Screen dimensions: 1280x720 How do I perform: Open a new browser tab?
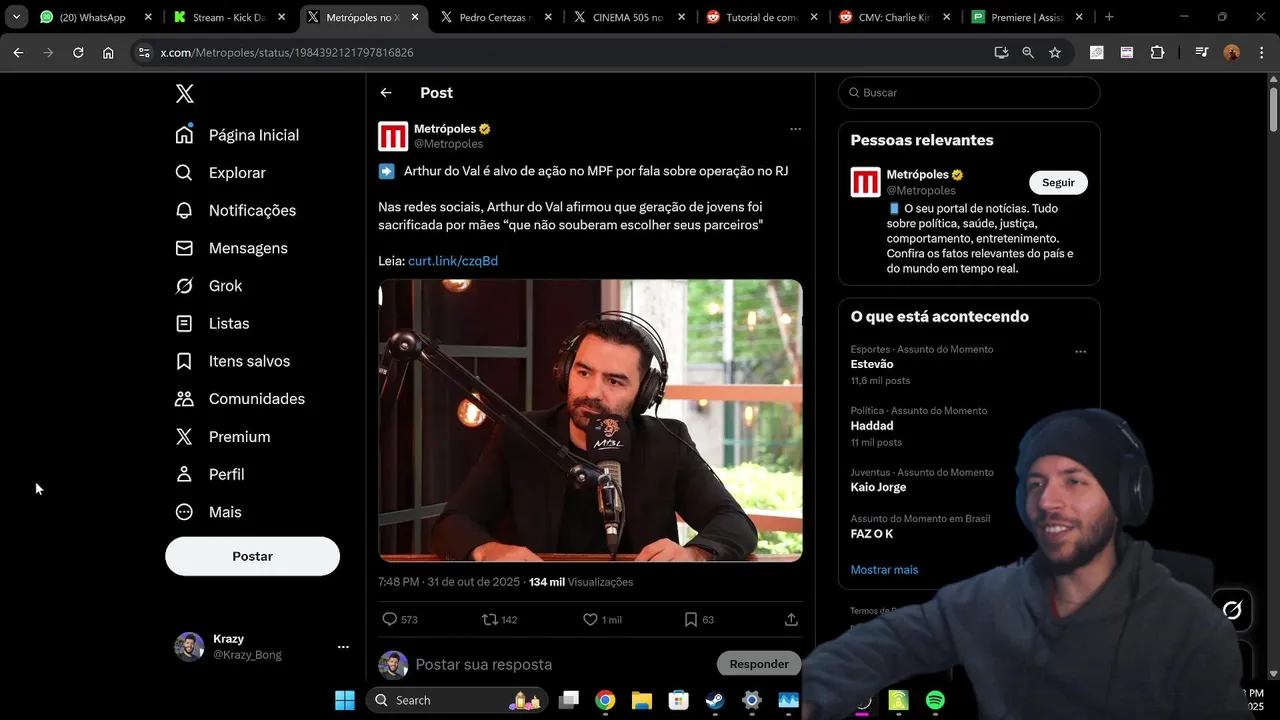click(x=1109, y=17)
